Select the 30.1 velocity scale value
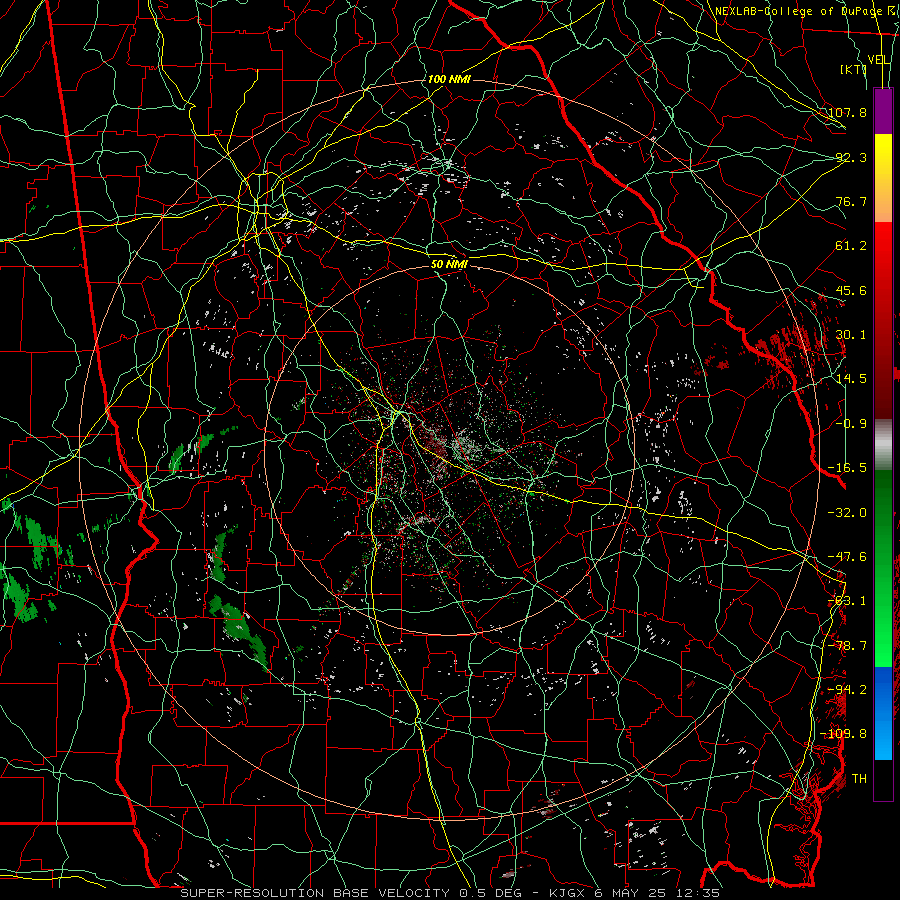This screenshot has height=900, width=900. (x=851, y=335)
